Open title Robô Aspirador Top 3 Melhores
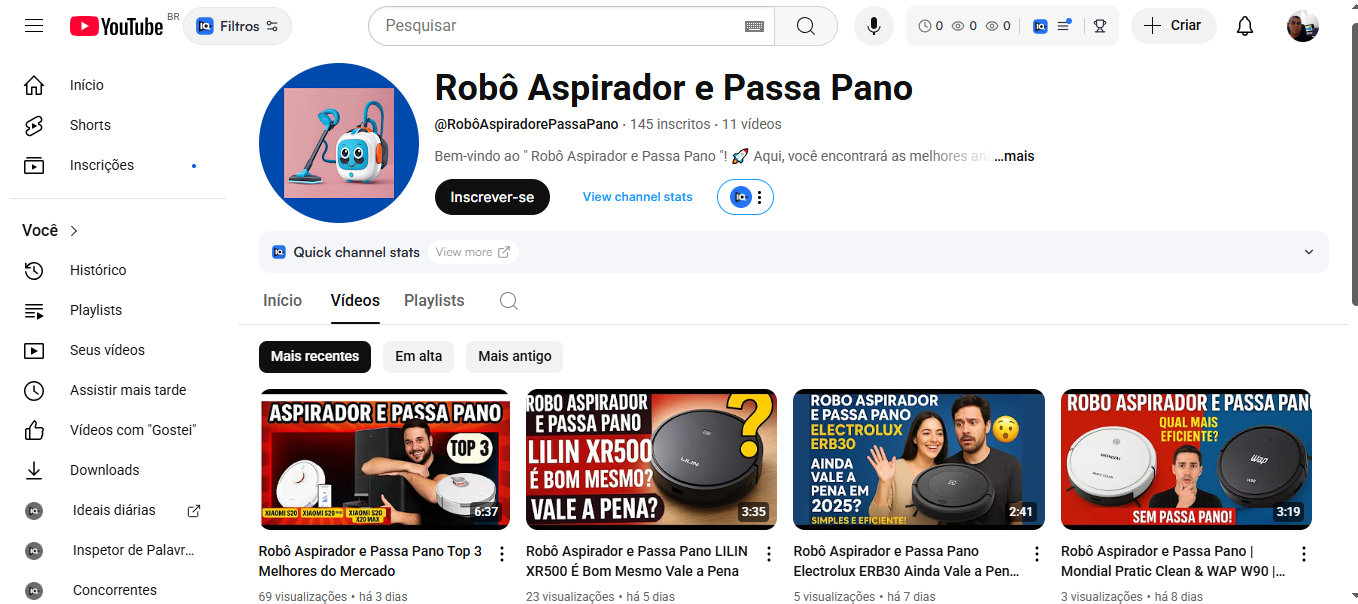 [370, 561]
